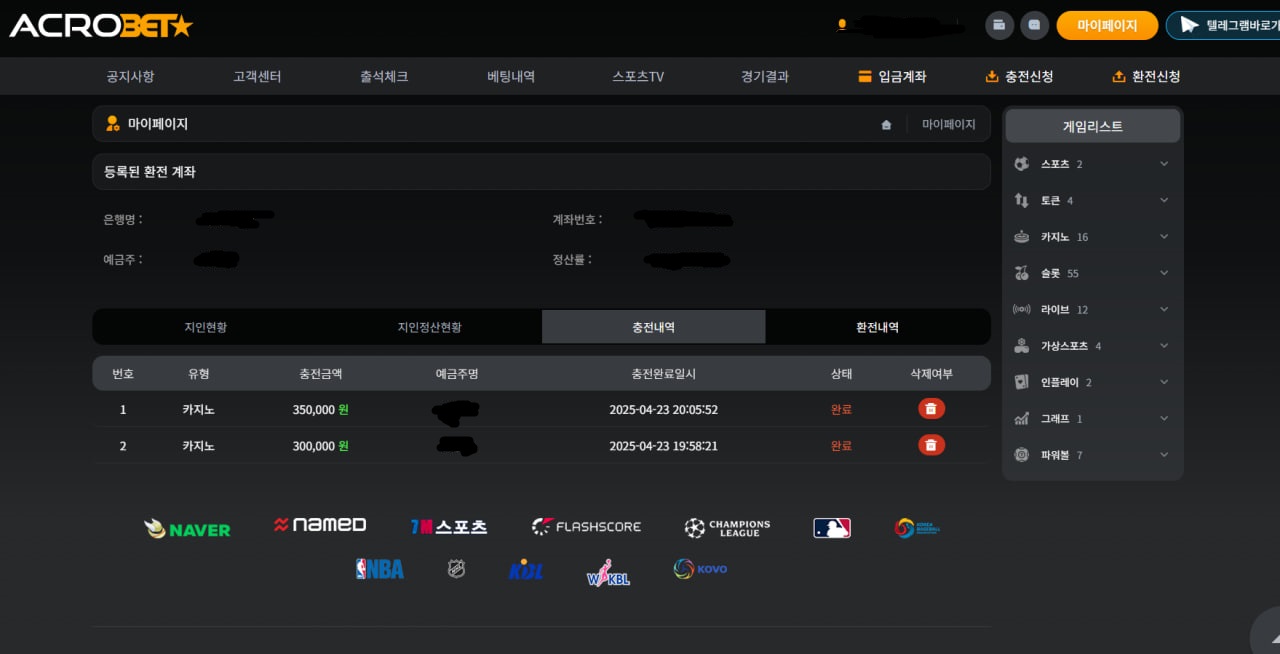Image resolution: width=1280 pixels, height=654 pixels.
Task: Open the Champions League logo link
Action: point(727,527)
